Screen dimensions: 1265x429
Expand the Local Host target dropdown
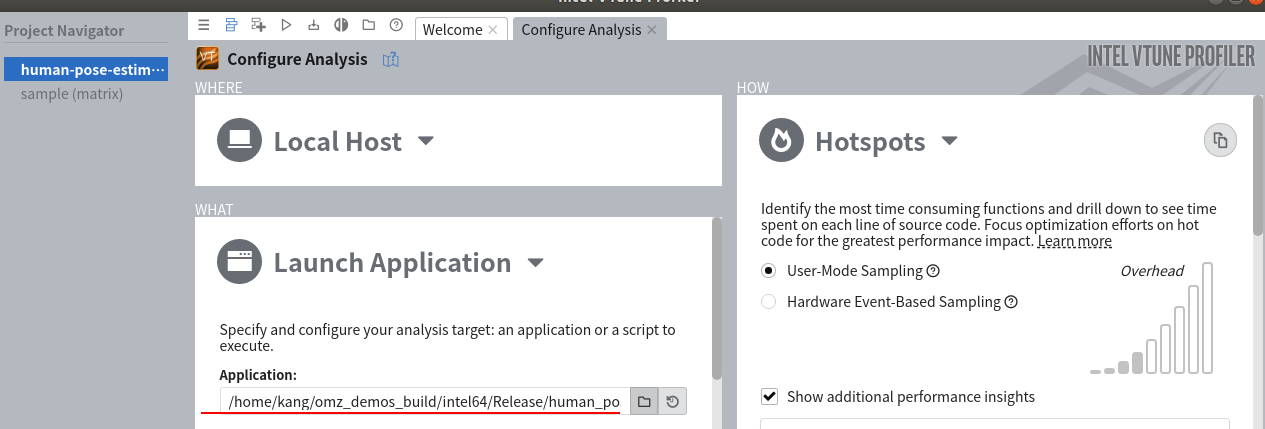[426, 141]
